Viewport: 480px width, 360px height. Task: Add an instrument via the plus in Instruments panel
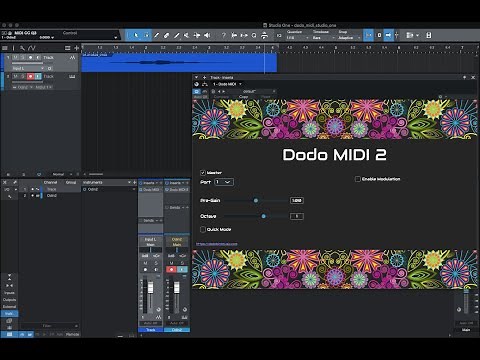pos(135,182)
